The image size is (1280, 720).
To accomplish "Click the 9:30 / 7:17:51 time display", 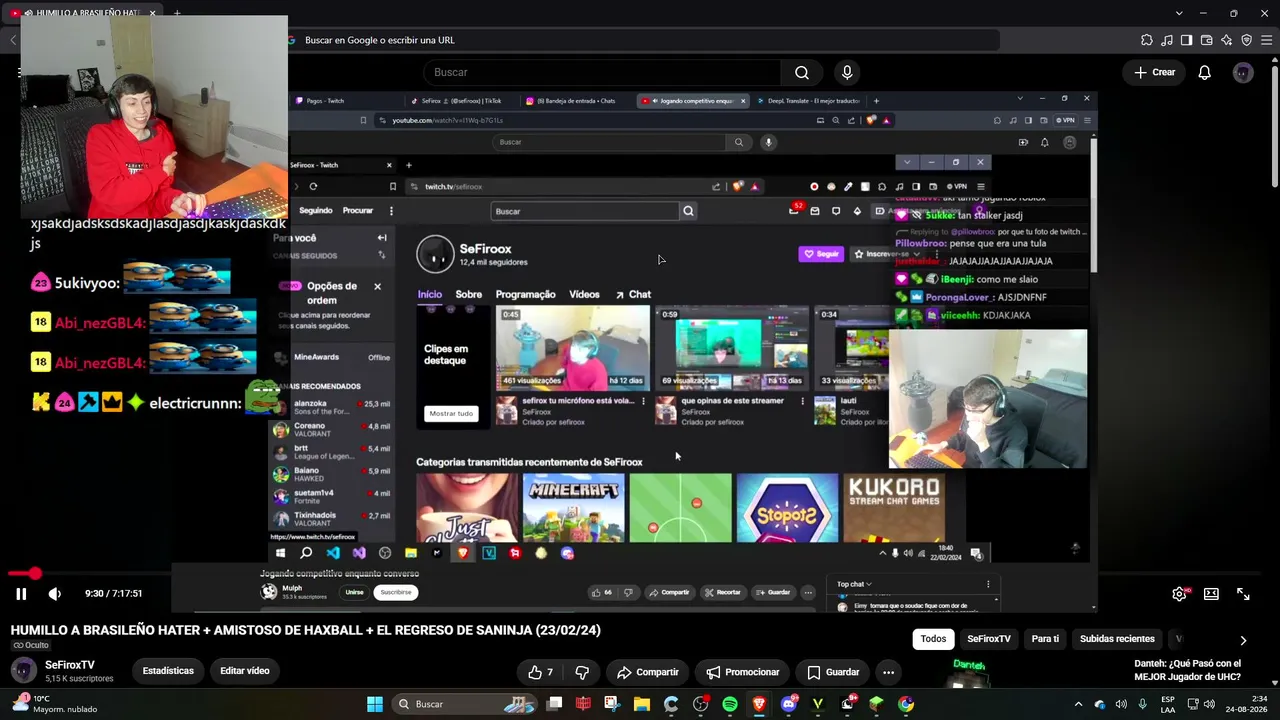I will [x=113, y=594].
